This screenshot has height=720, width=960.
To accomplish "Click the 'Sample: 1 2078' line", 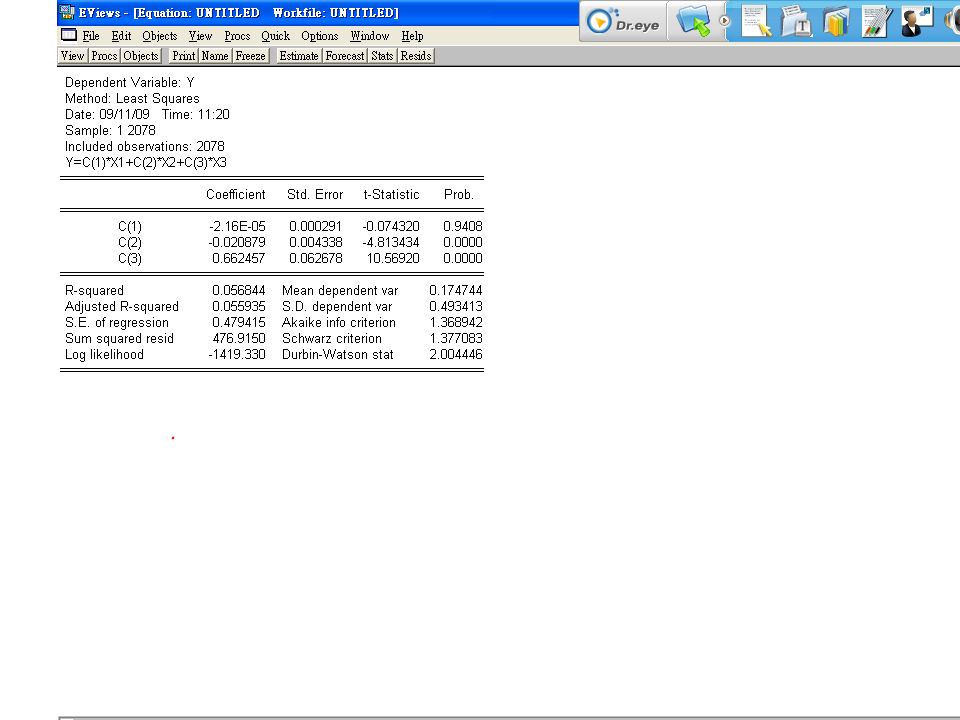I will point(110,130).
